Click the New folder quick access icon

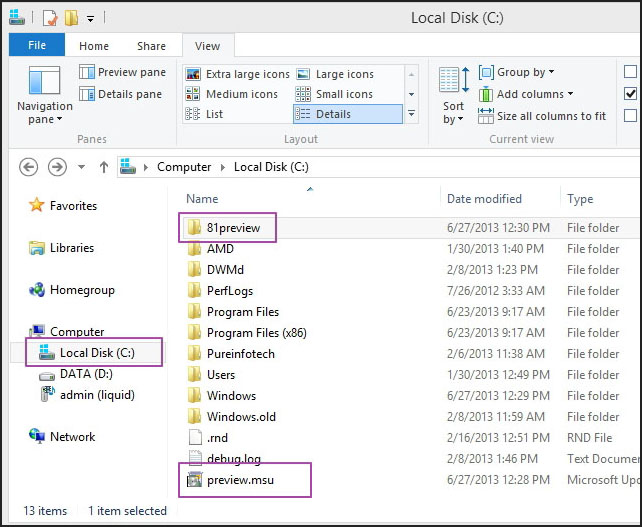(x=71, y=18)
